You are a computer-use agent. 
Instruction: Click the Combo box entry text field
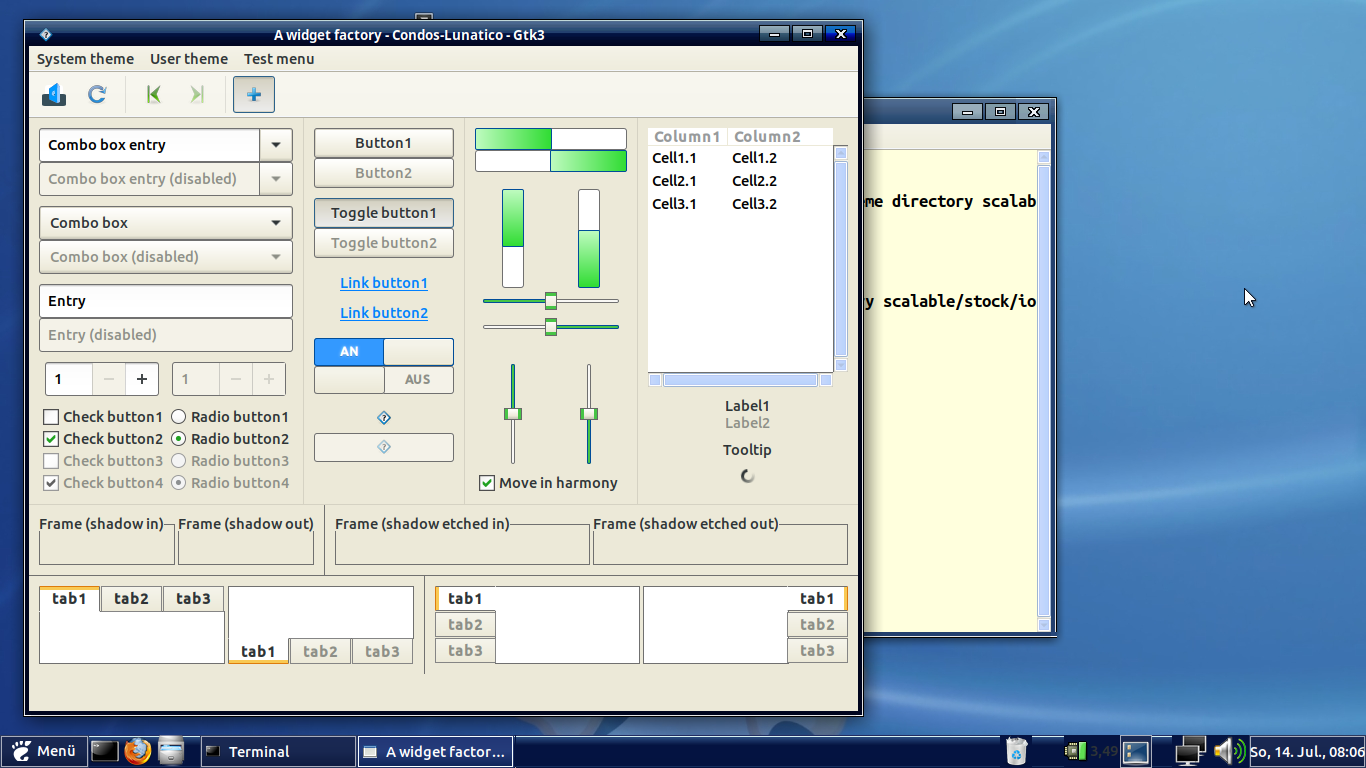150,145
